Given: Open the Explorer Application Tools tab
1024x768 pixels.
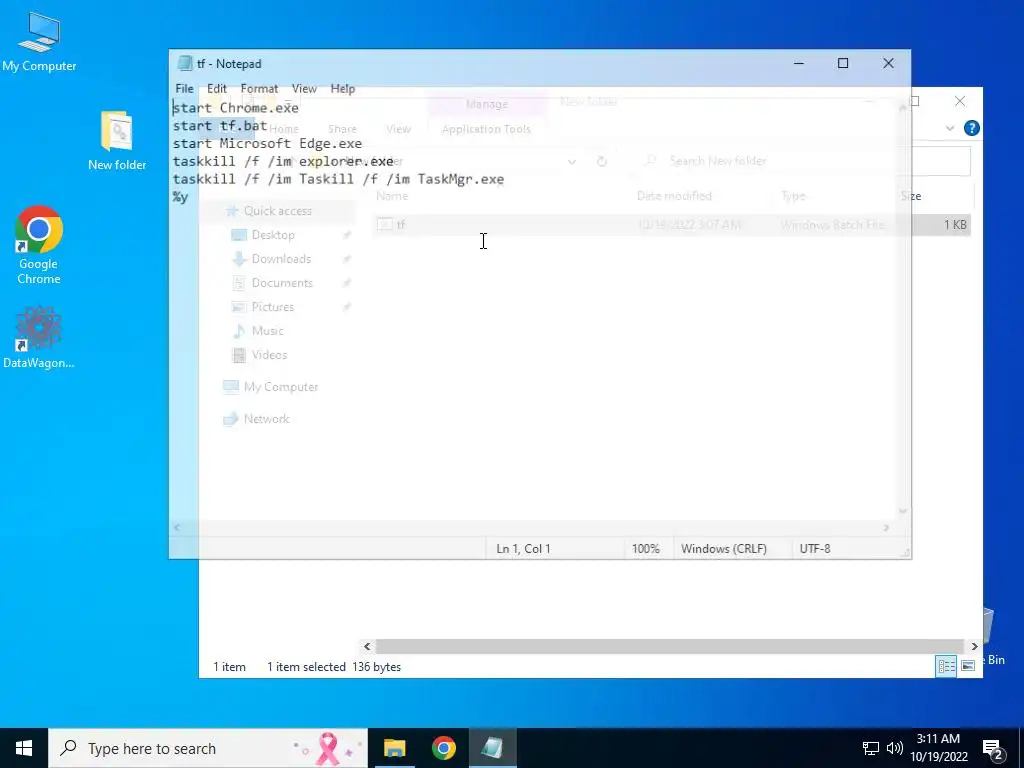Looking at the screenshot, I should (x=486, y=129).
